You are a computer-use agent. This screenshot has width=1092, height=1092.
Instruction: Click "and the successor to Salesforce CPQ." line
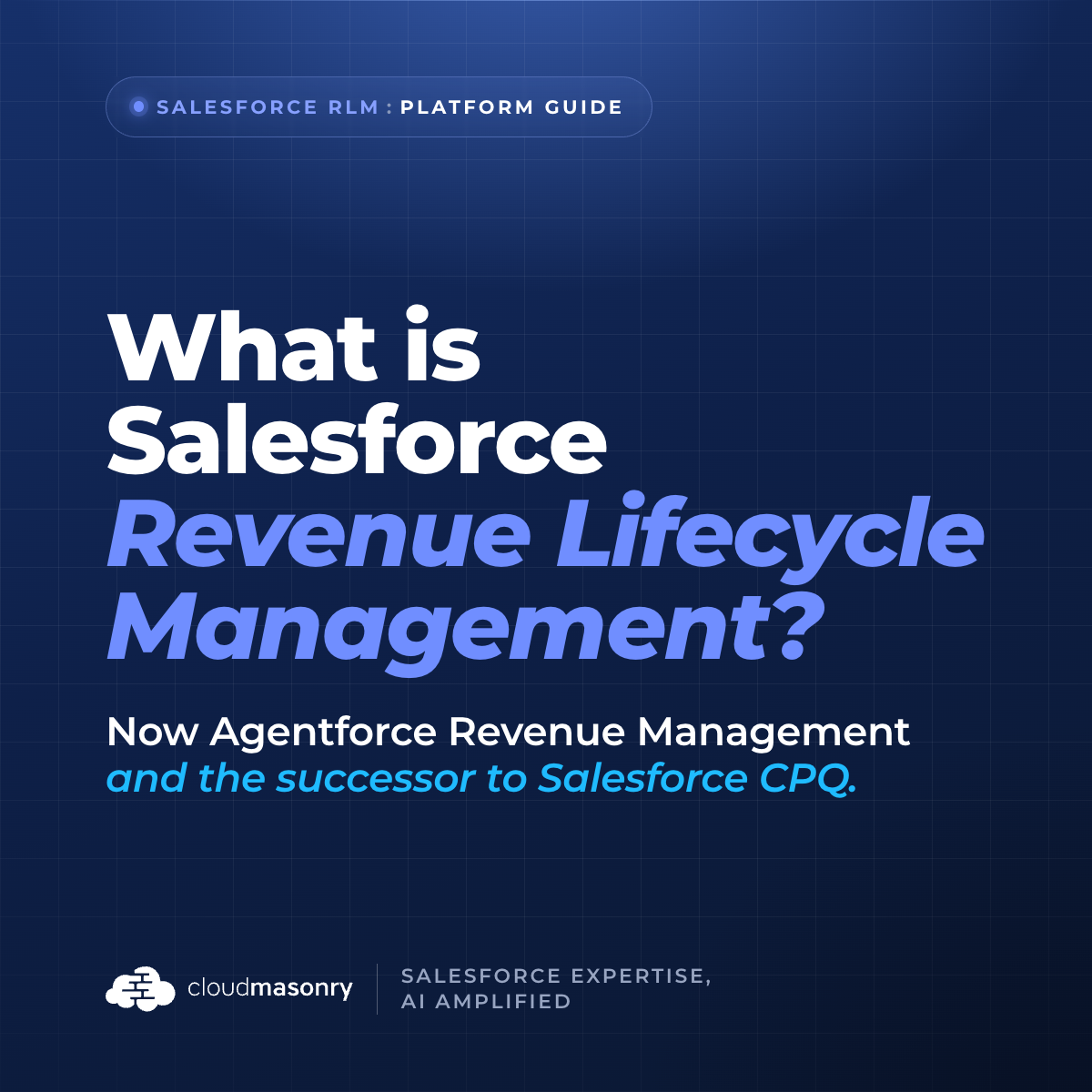481,780
